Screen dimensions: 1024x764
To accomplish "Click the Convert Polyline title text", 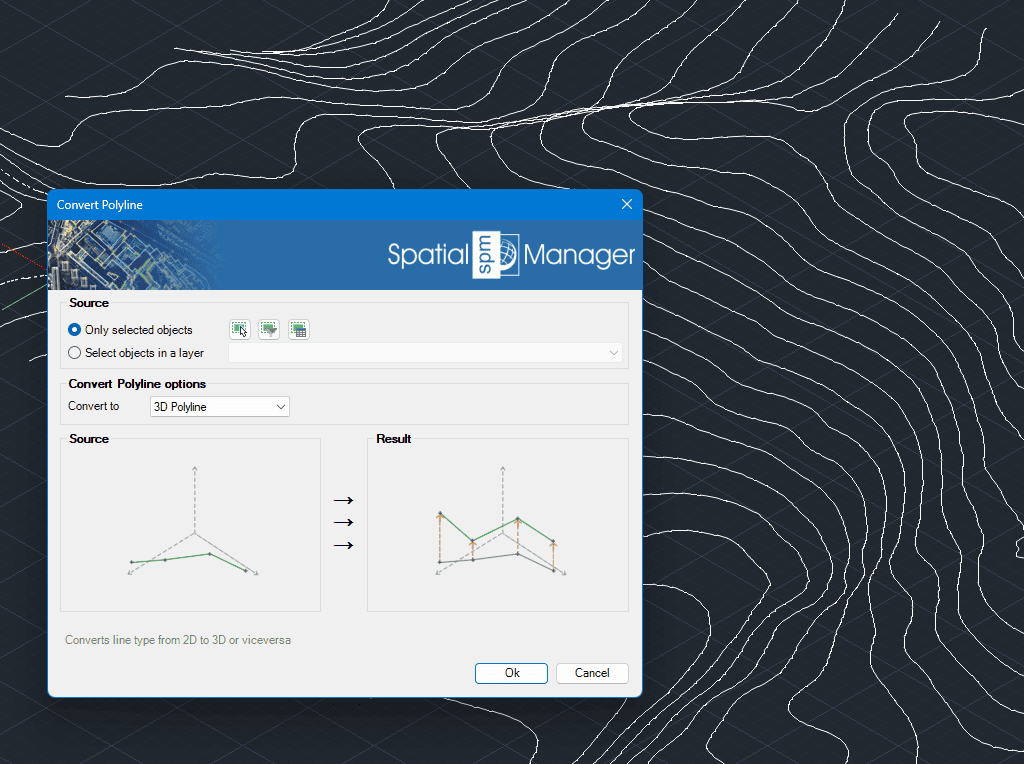I will click(x=100, y=205).
